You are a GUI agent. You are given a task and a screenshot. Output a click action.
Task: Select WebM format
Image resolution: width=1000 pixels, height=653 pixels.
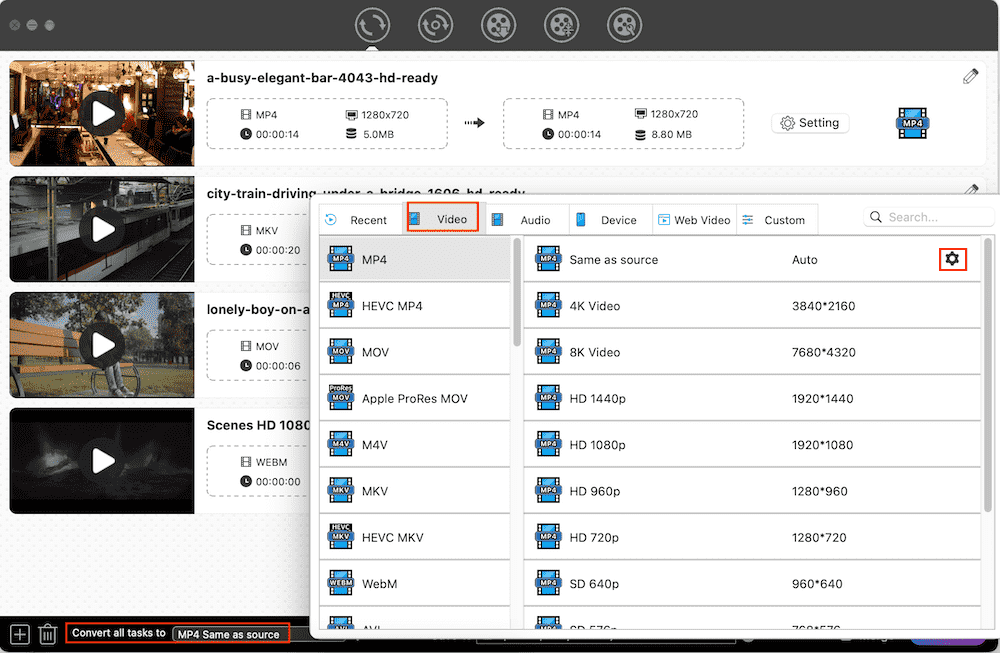pos(415,583)
